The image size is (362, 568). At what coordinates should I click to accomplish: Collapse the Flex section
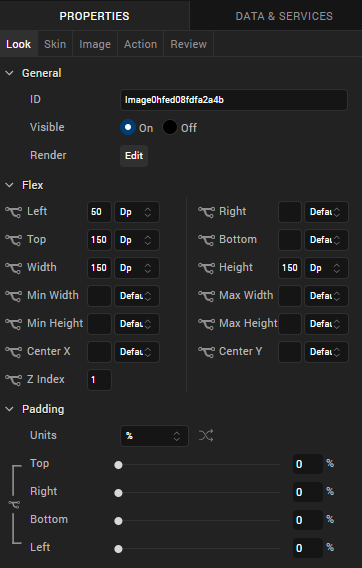(x=10, y=185)
